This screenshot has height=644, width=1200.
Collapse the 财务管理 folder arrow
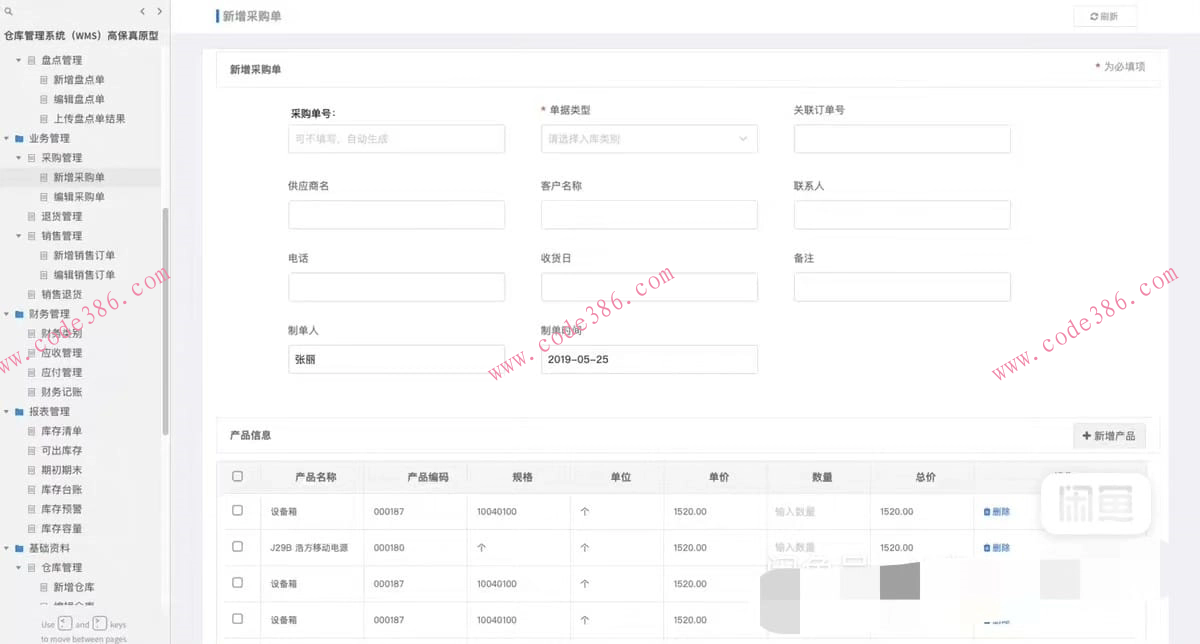click(x=7, y=314)
